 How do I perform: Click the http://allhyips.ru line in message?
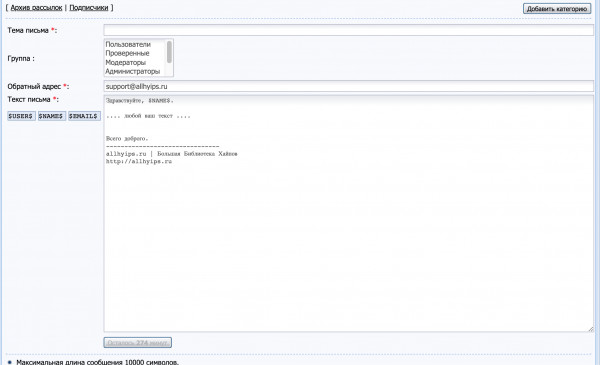pyautogui.click(x=139, y=161)
